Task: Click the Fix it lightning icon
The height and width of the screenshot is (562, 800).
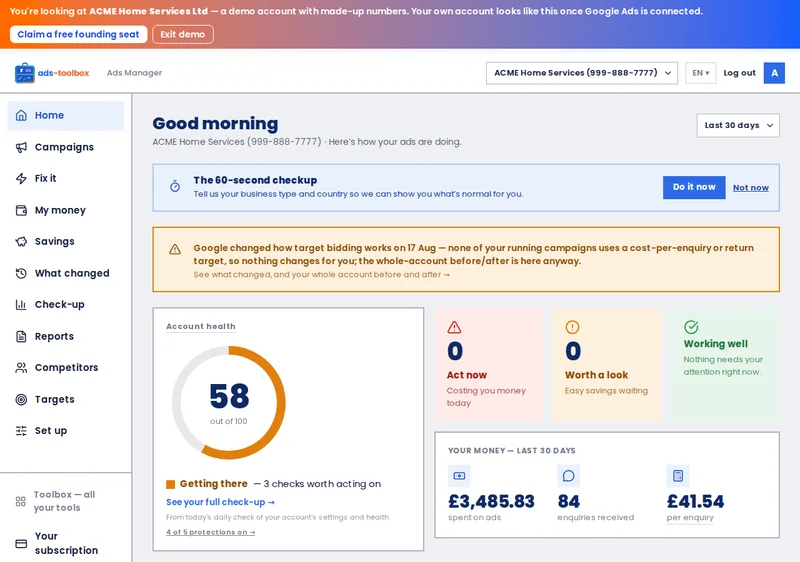Action: 21,178
